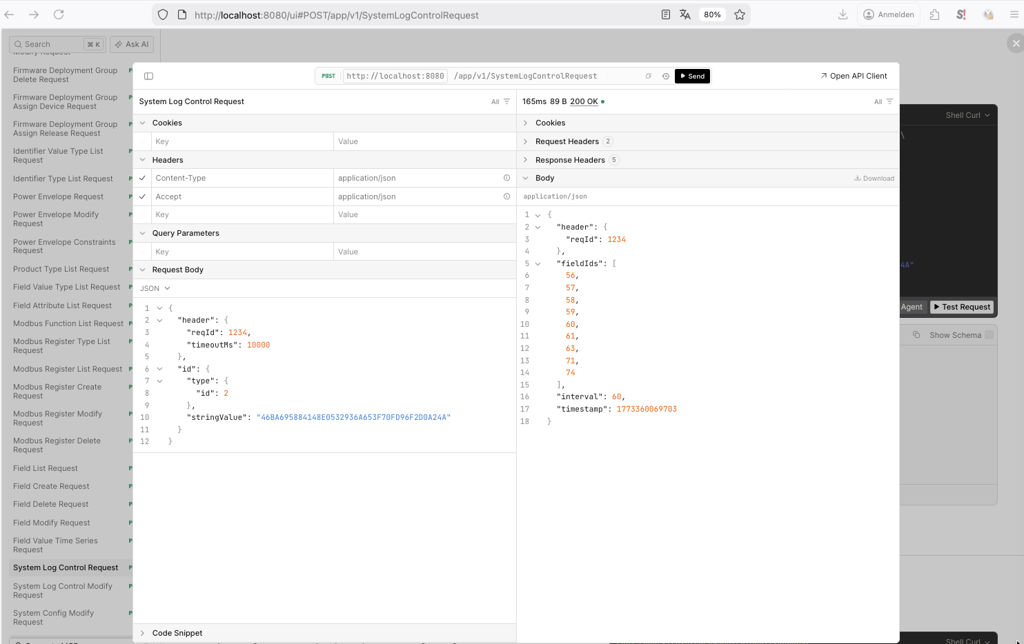The height and width of the screenshot is (644, 1024).
Task: Open reader view icon in address bar
Action: 665,14
